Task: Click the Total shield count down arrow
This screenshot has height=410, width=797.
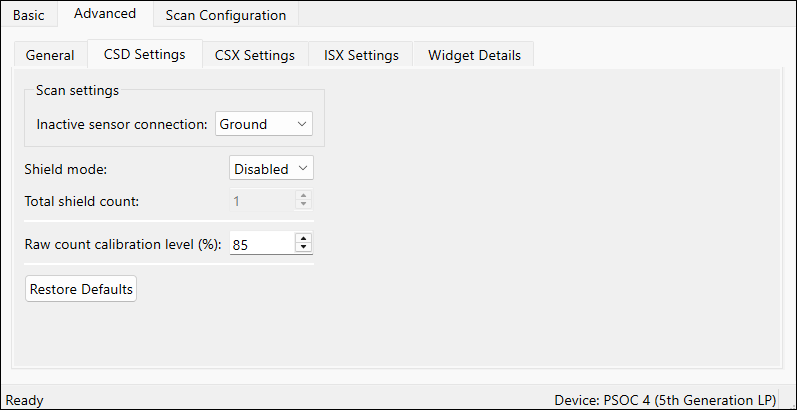Action: [x=303, y=204]
